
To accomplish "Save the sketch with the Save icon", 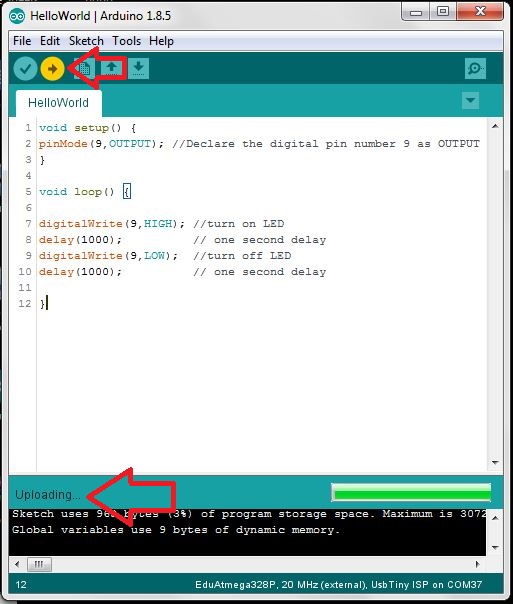I will coord(139,69).
